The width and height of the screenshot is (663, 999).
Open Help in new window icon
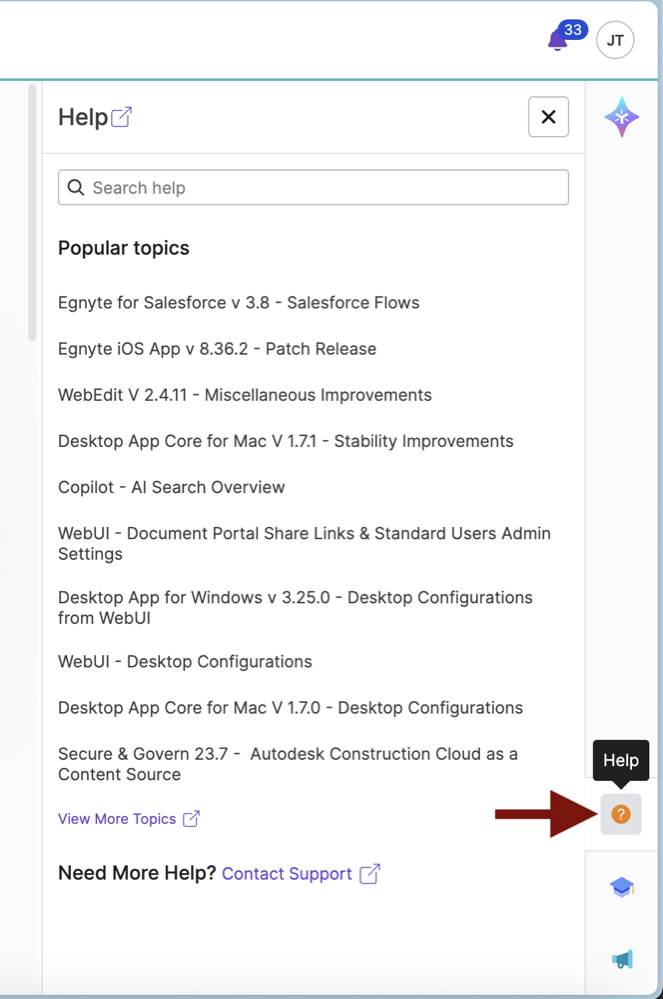tap(121, 117)
